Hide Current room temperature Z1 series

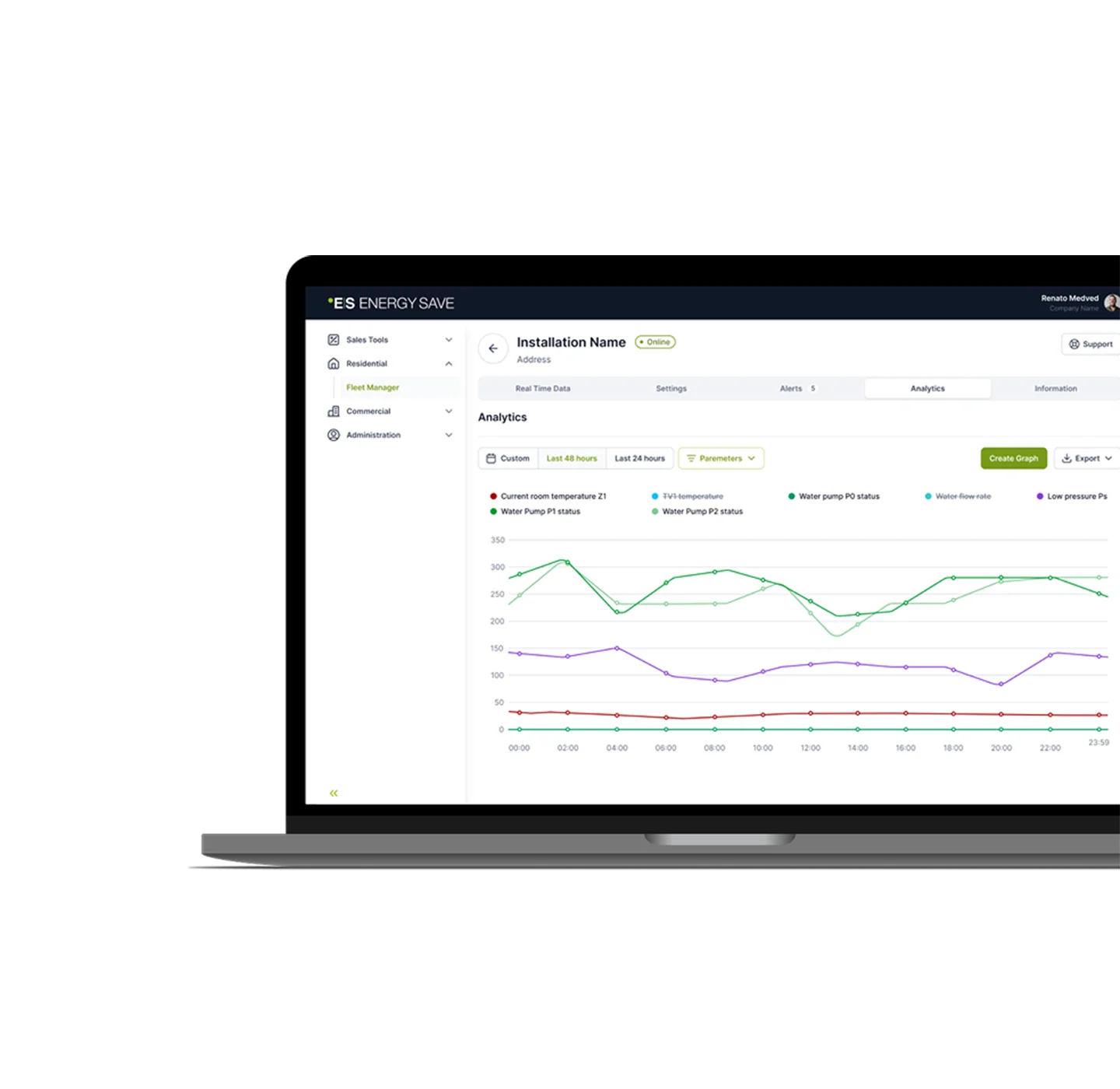click(552, 496)
